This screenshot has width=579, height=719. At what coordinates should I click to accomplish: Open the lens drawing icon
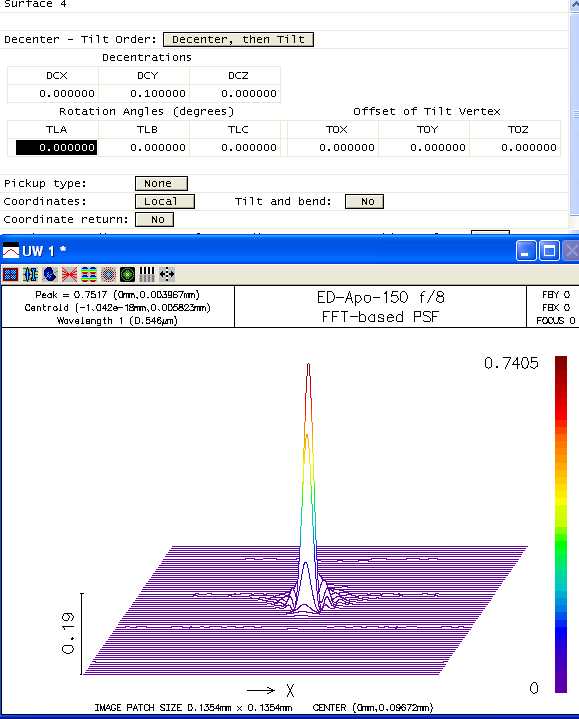click(x=30, y=275)
